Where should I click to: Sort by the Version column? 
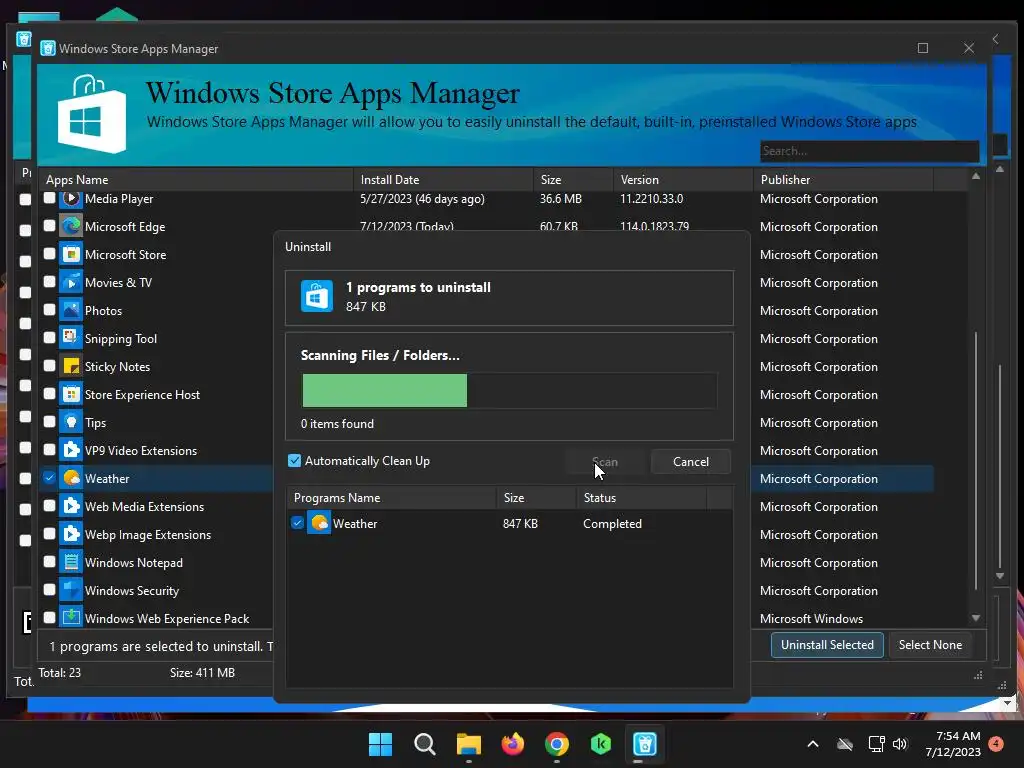click(x=683, y=180)
